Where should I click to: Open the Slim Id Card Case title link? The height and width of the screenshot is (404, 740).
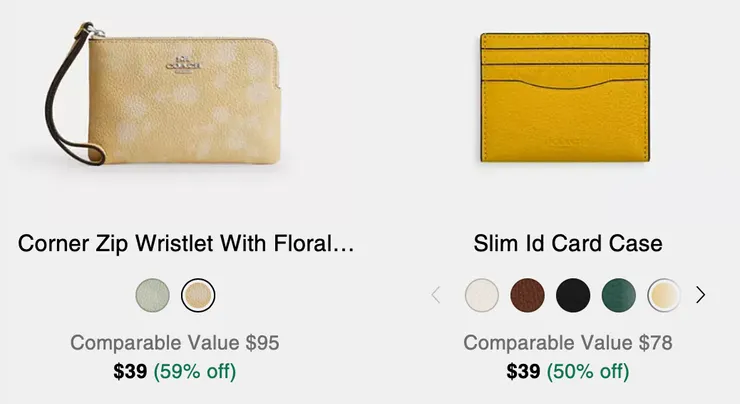click(567, 244)
